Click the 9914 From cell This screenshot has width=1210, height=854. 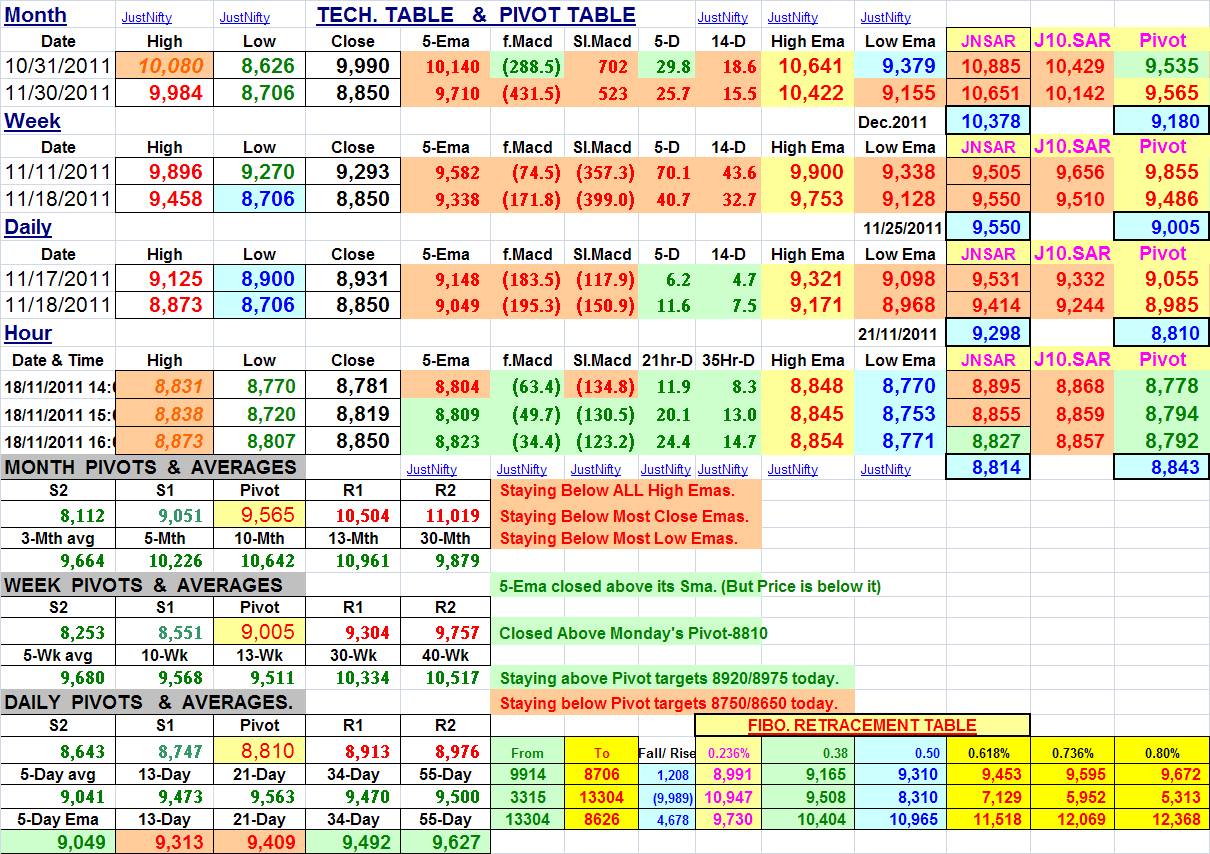pos(527,773)
